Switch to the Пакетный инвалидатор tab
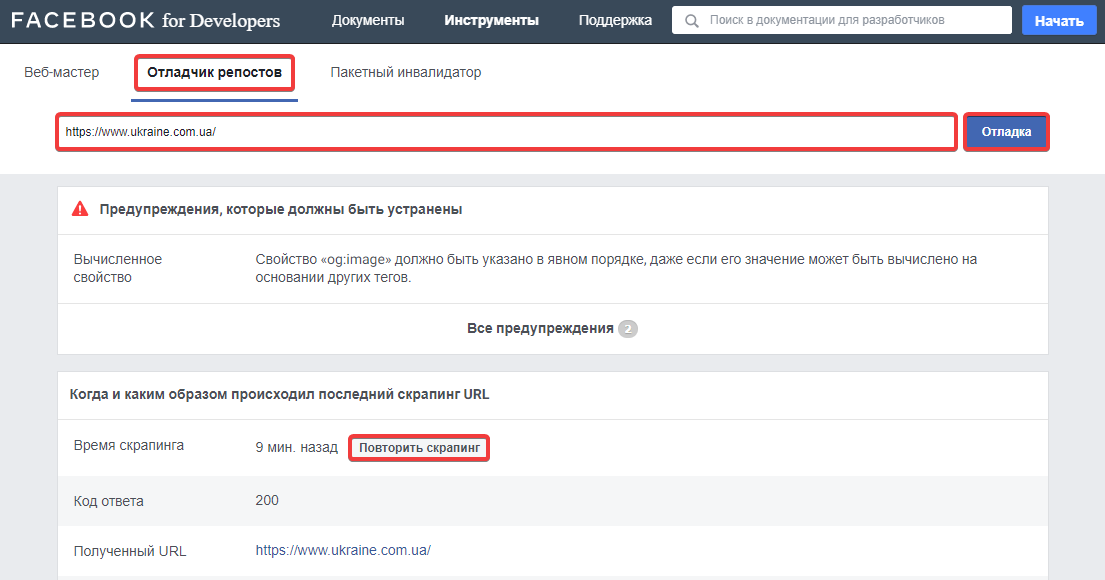Viewport: 1105px width, 580px height. point(405,72)
